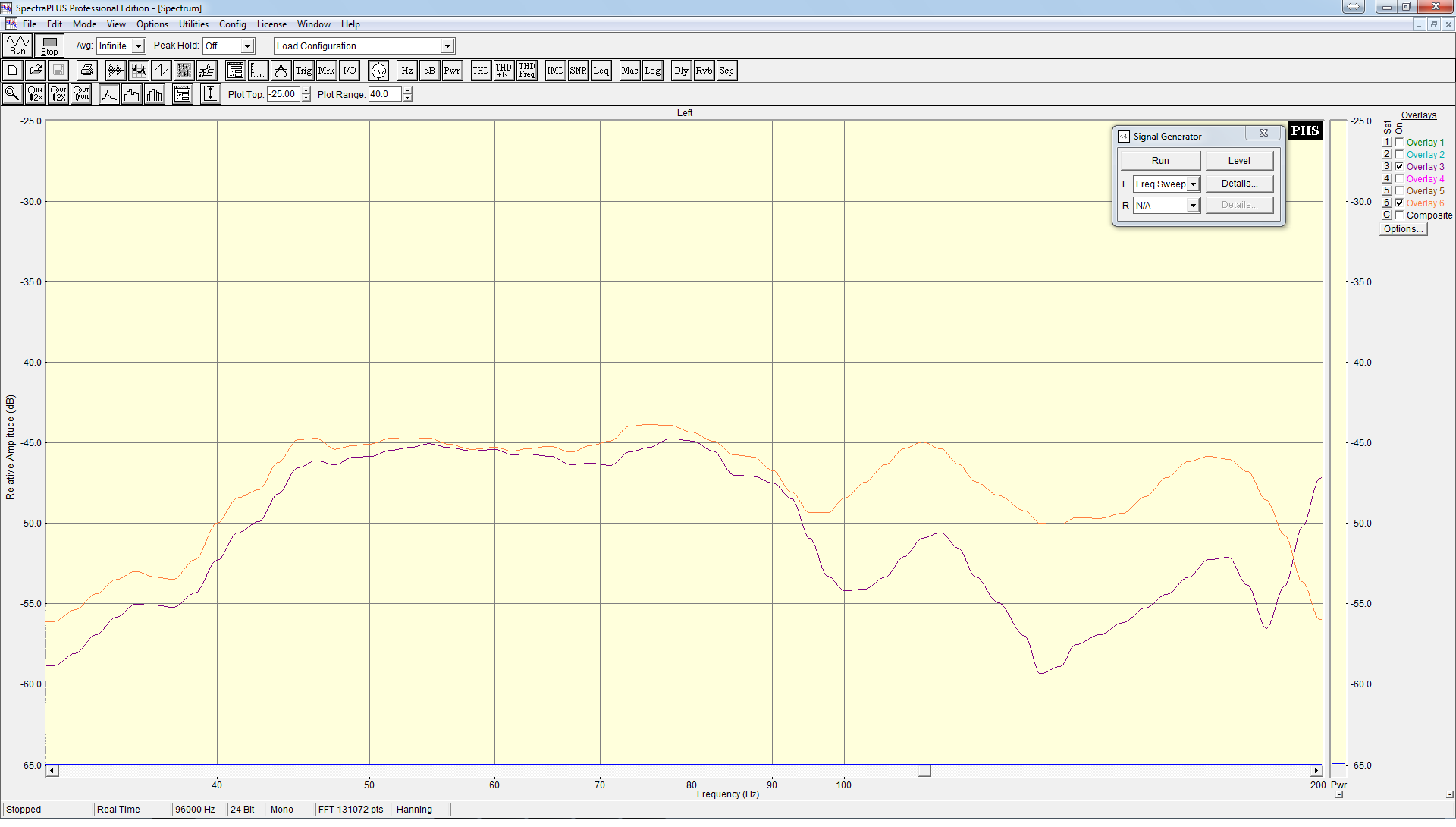Screen dimensions: 1456x827
Task: Click the Trig toolbar icon
Action: [303, 71]
